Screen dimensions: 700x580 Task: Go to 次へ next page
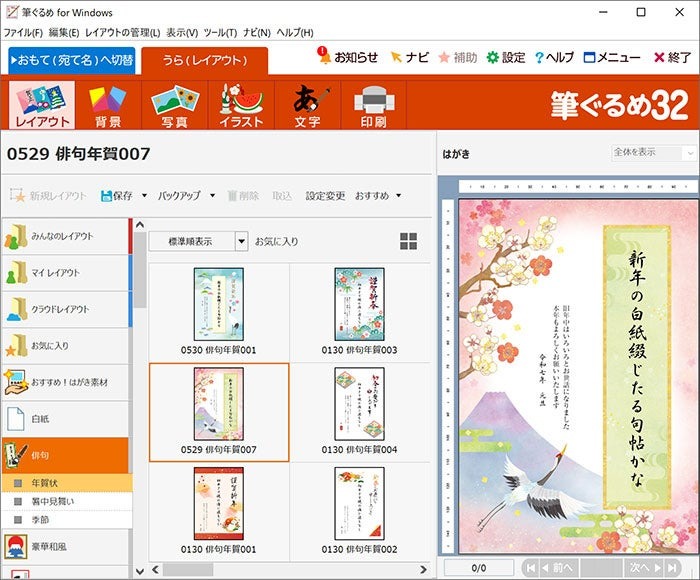pyautogui.click(x=645, y=567)
